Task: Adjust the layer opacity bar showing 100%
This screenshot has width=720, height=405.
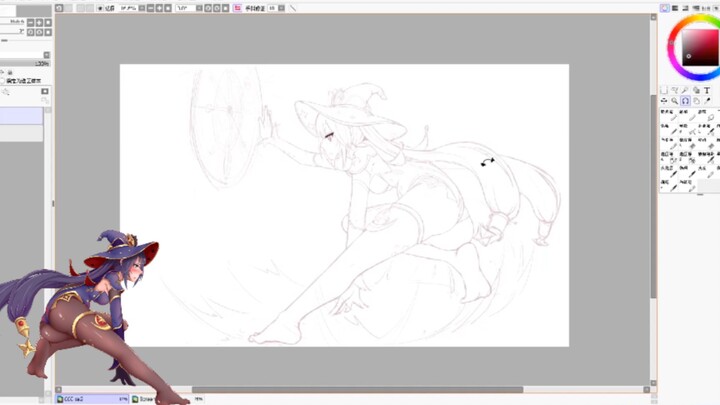Action: click(25, 64)
